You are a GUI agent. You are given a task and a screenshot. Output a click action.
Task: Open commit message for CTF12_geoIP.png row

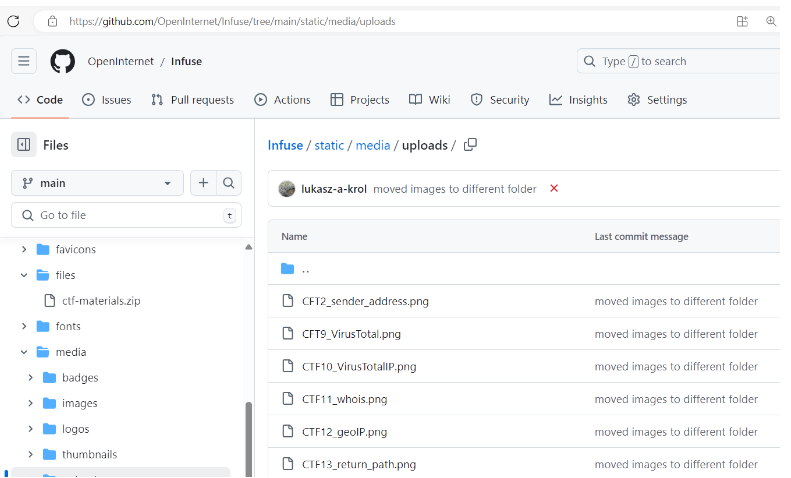click(676, 432)
